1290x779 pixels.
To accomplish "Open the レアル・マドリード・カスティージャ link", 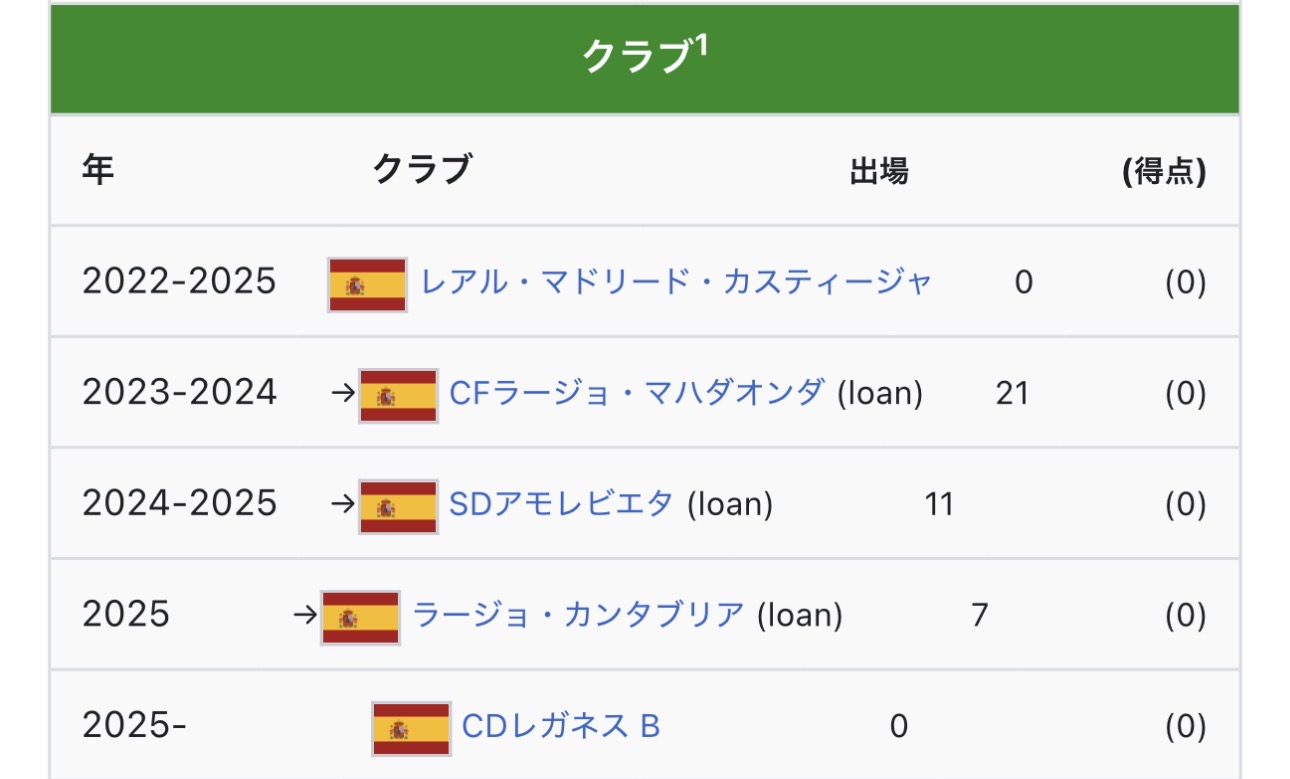I will (676, 282).
